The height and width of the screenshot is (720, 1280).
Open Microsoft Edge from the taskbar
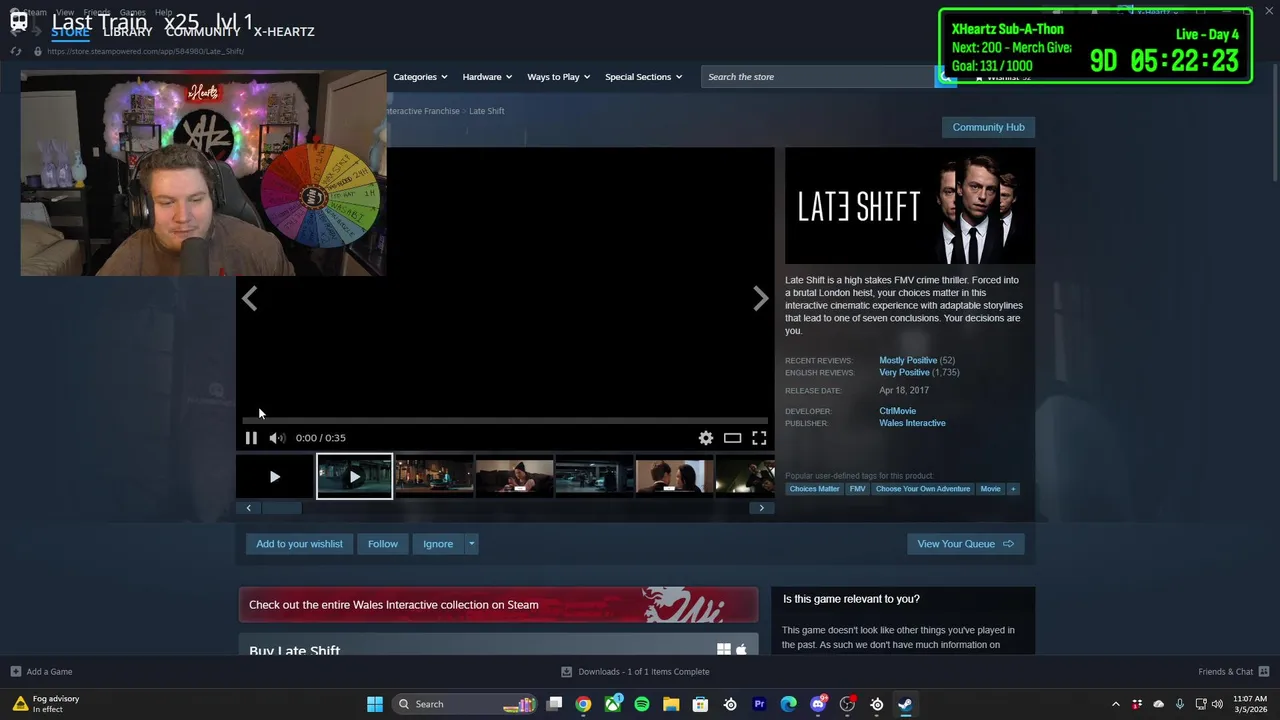(x=789, y=704)
